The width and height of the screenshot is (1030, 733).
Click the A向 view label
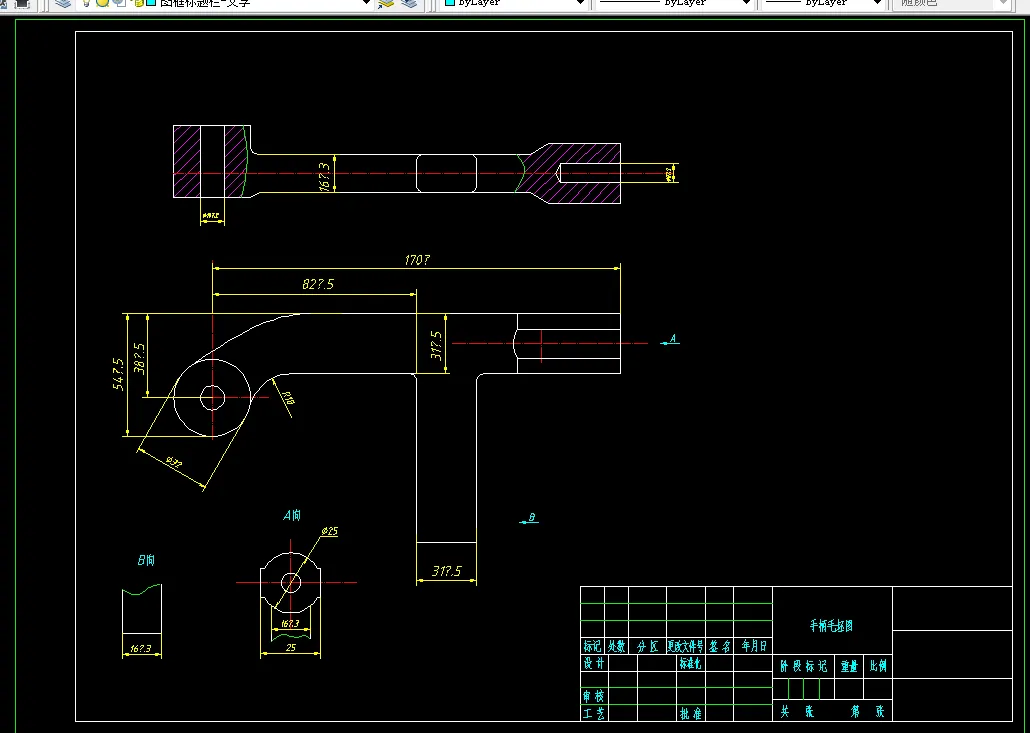tap(292, 516)
